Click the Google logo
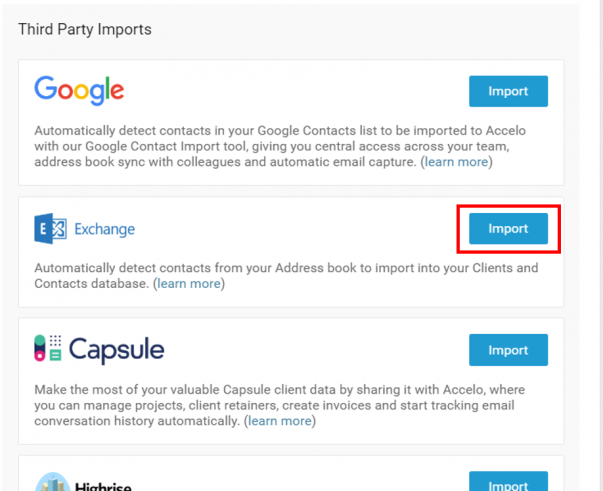This screenshot has height=491, width=603. 79,90
